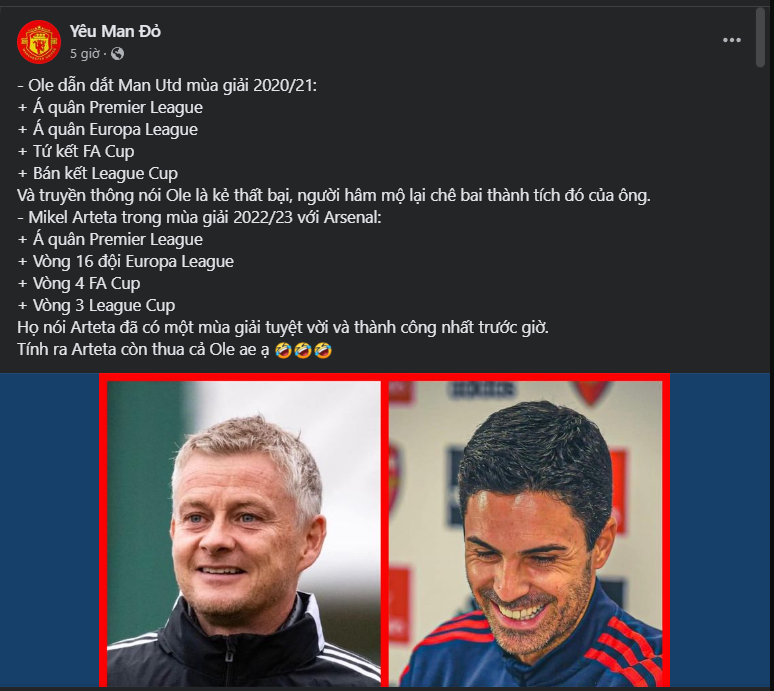
Task: Click the last laughing emoji in the post
Action: [x=323, y=350]
